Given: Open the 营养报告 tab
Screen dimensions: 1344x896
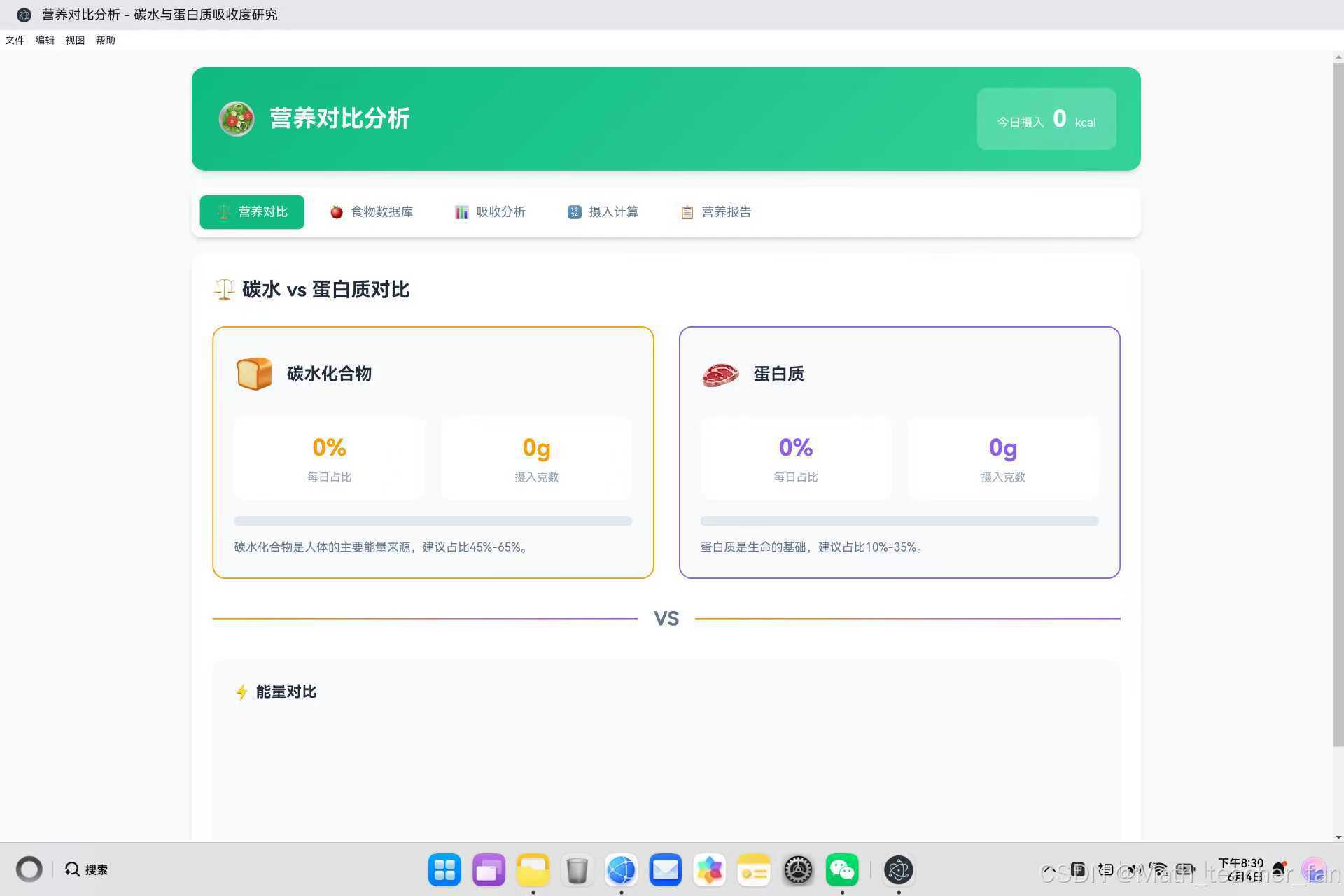Looking at the screenshot, I should pos(715,212).
